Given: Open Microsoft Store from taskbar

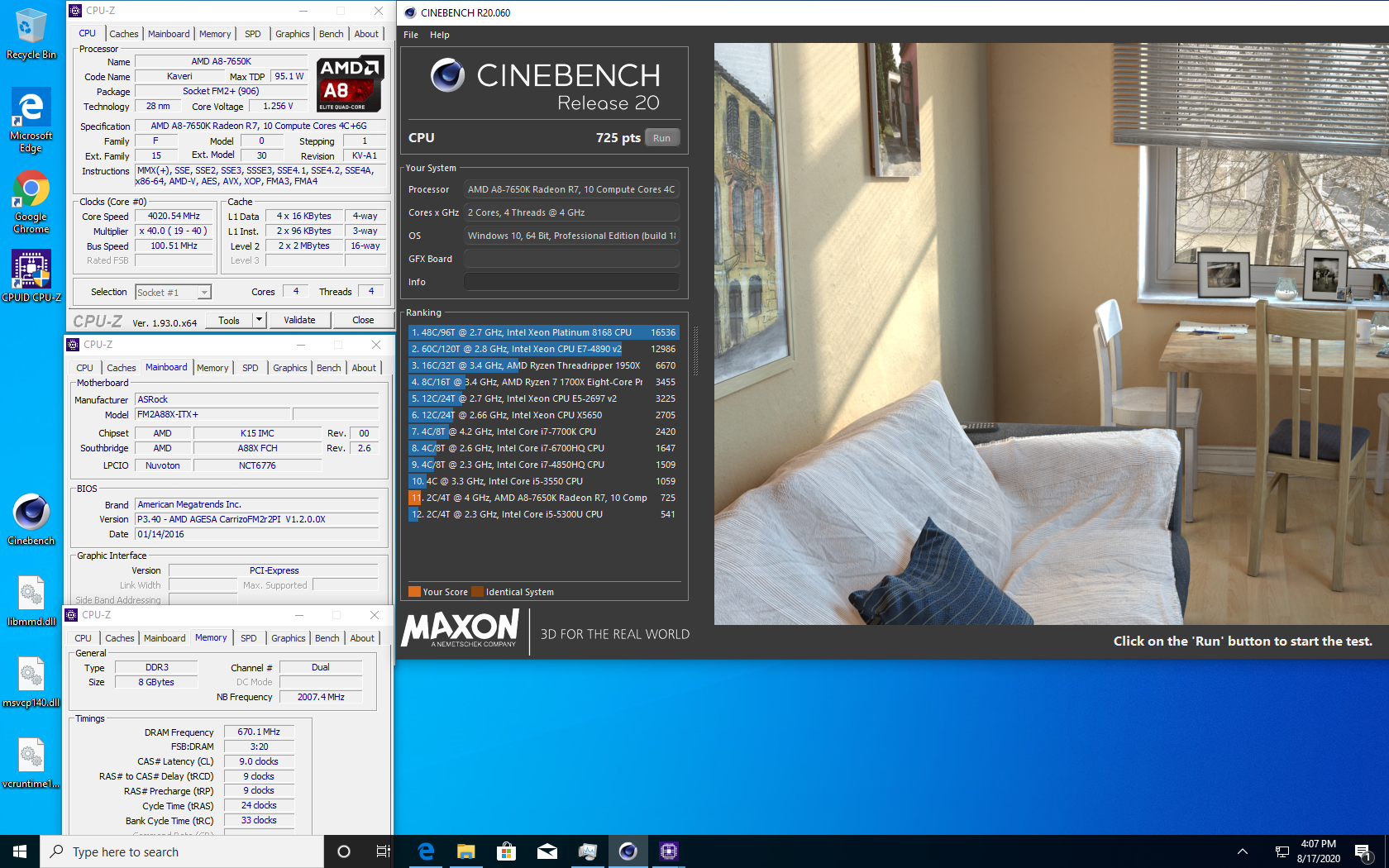Looking at the screenshot, I should tap(507, 851).
